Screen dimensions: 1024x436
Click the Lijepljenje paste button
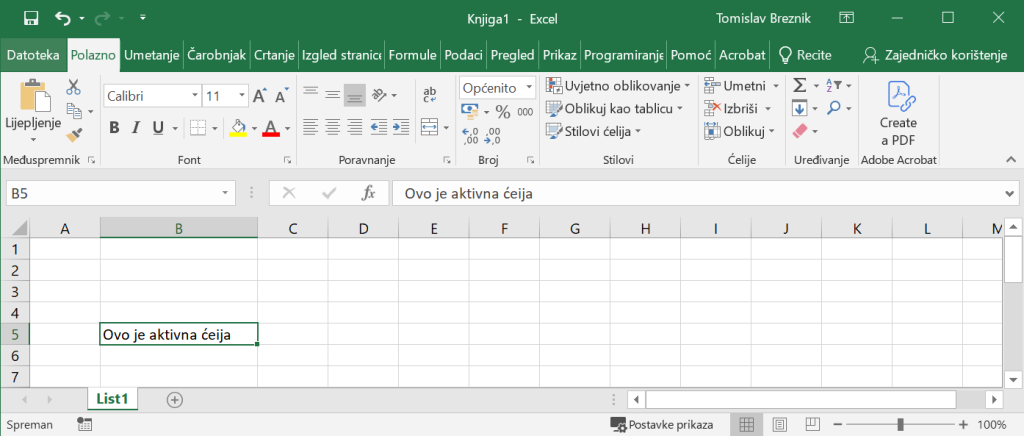point(34,110)
